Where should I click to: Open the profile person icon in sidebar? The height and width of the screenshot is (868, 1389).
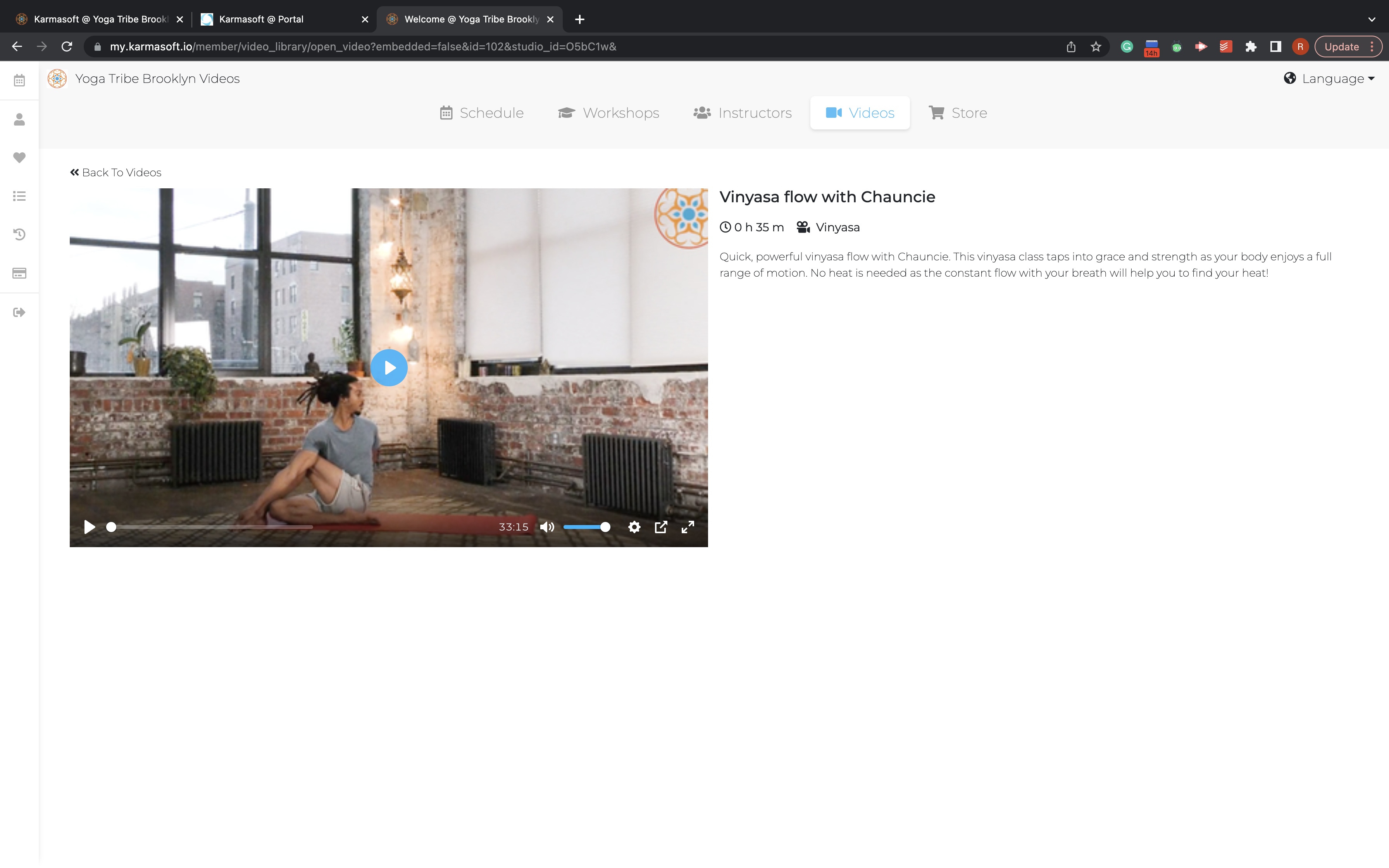(x=19, y=119)
